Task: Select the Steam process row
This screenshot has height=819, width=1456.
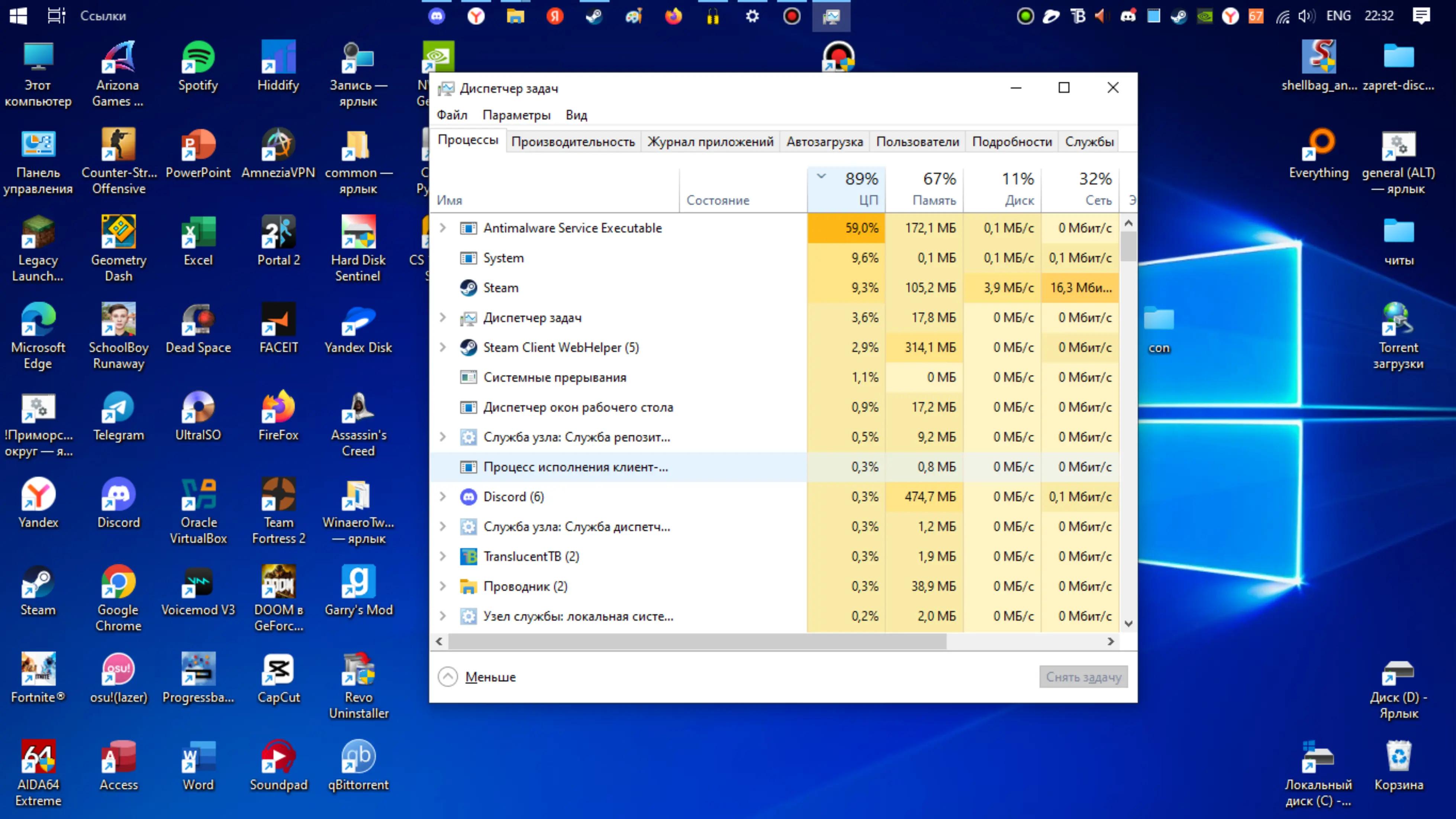Action: tap(774, 288)
